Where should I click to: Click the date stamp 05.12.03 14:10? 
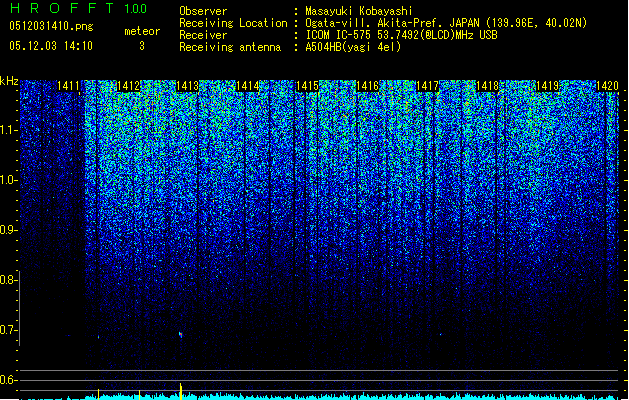51,46
